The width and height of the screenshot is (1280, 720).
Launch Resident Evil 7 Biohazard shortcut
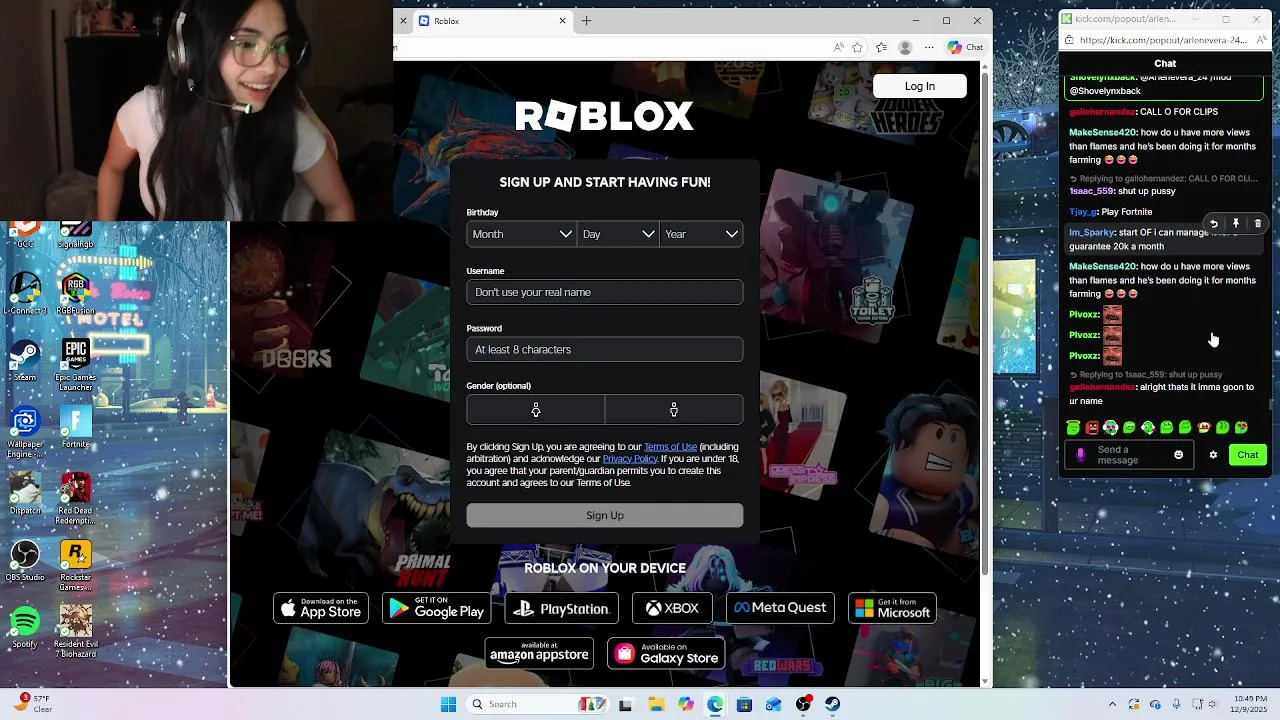click(75, 631)
